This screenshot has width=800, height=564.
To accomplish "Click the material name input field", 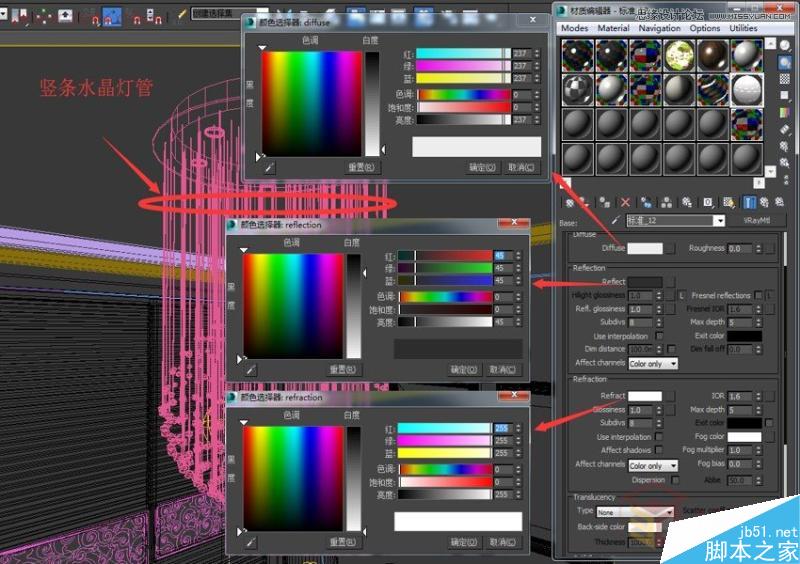I will [669, 220].
